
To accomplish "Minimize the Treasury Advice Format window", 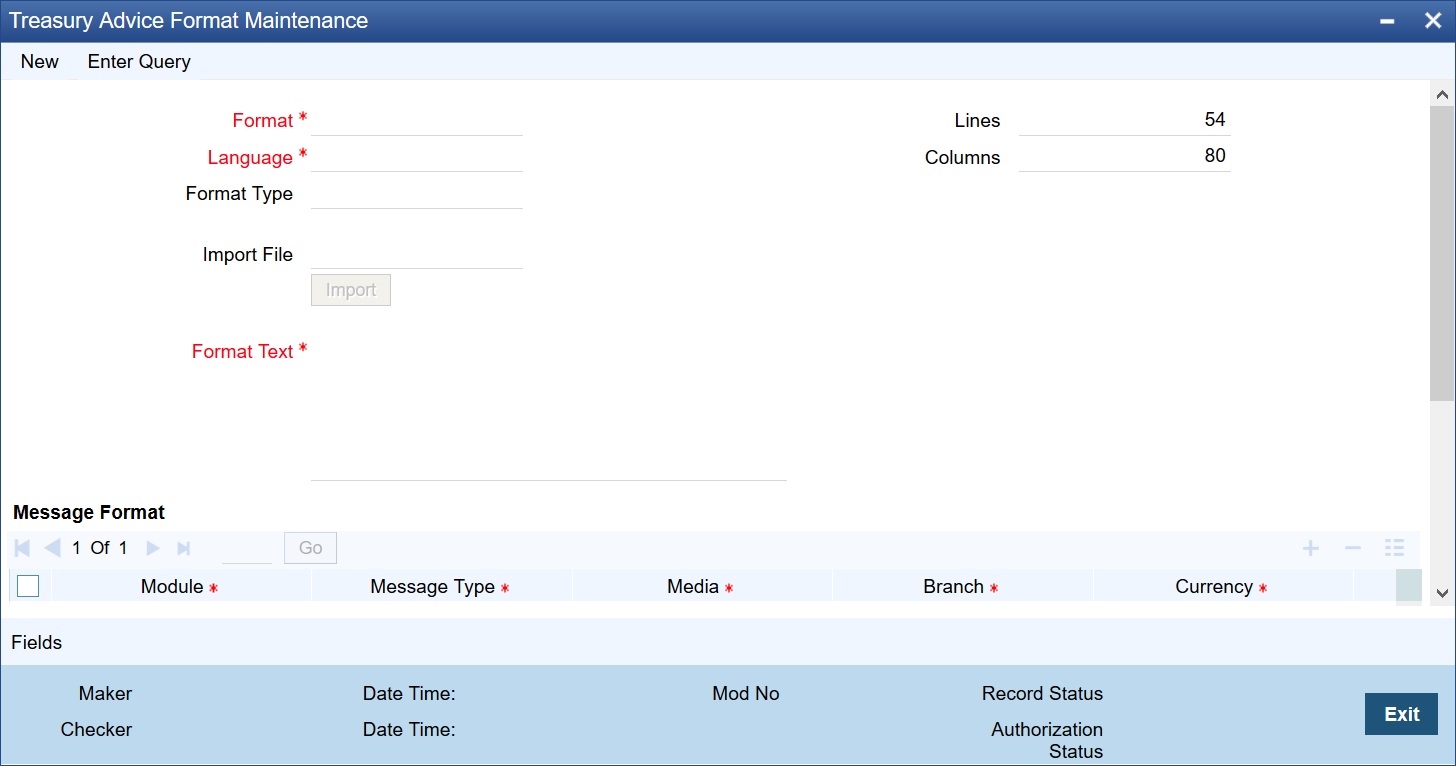I will 1388,21.
